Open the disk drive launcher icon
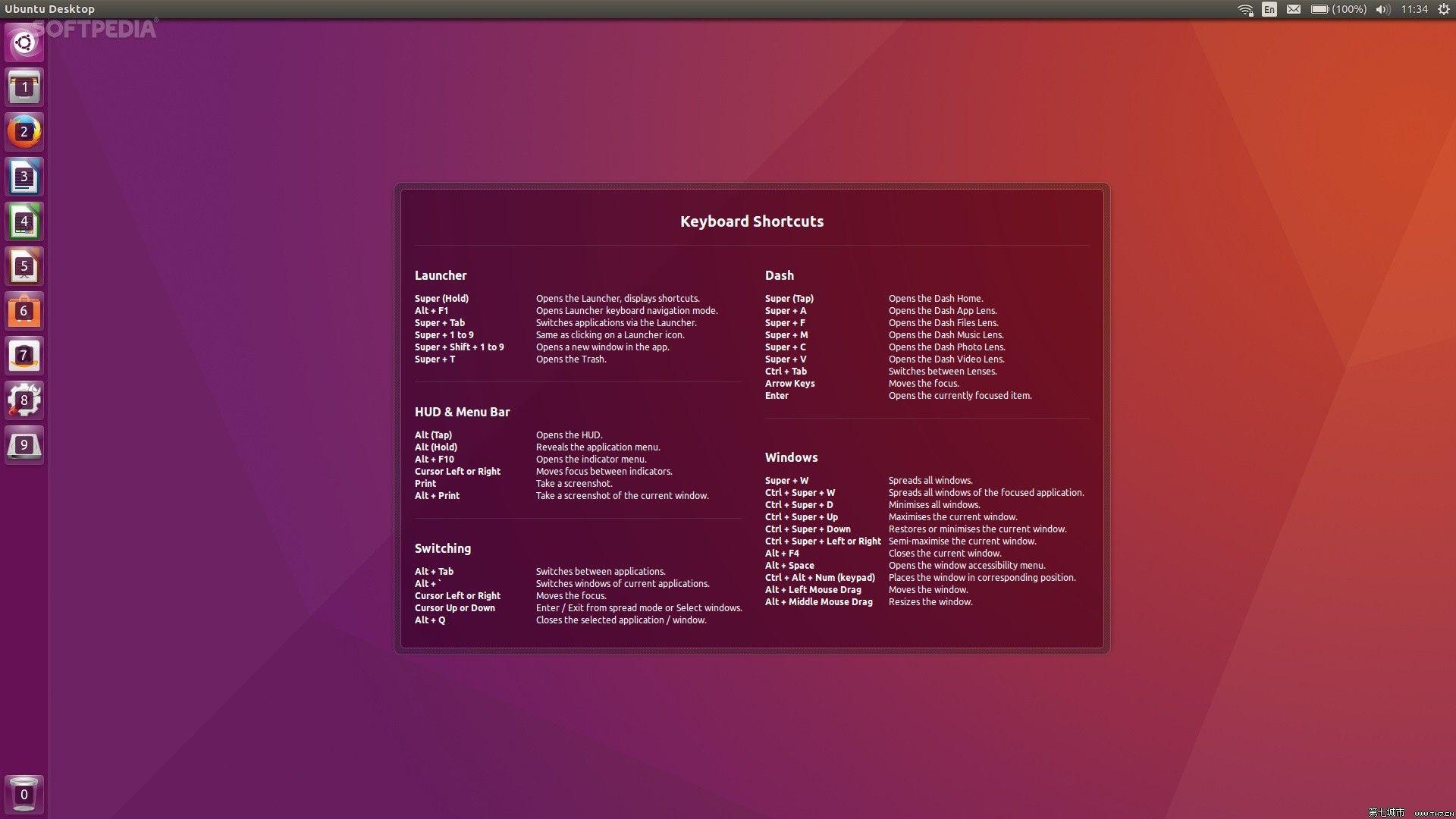The height and width of the screenshot is (819, 1456). tap(24, 445)
